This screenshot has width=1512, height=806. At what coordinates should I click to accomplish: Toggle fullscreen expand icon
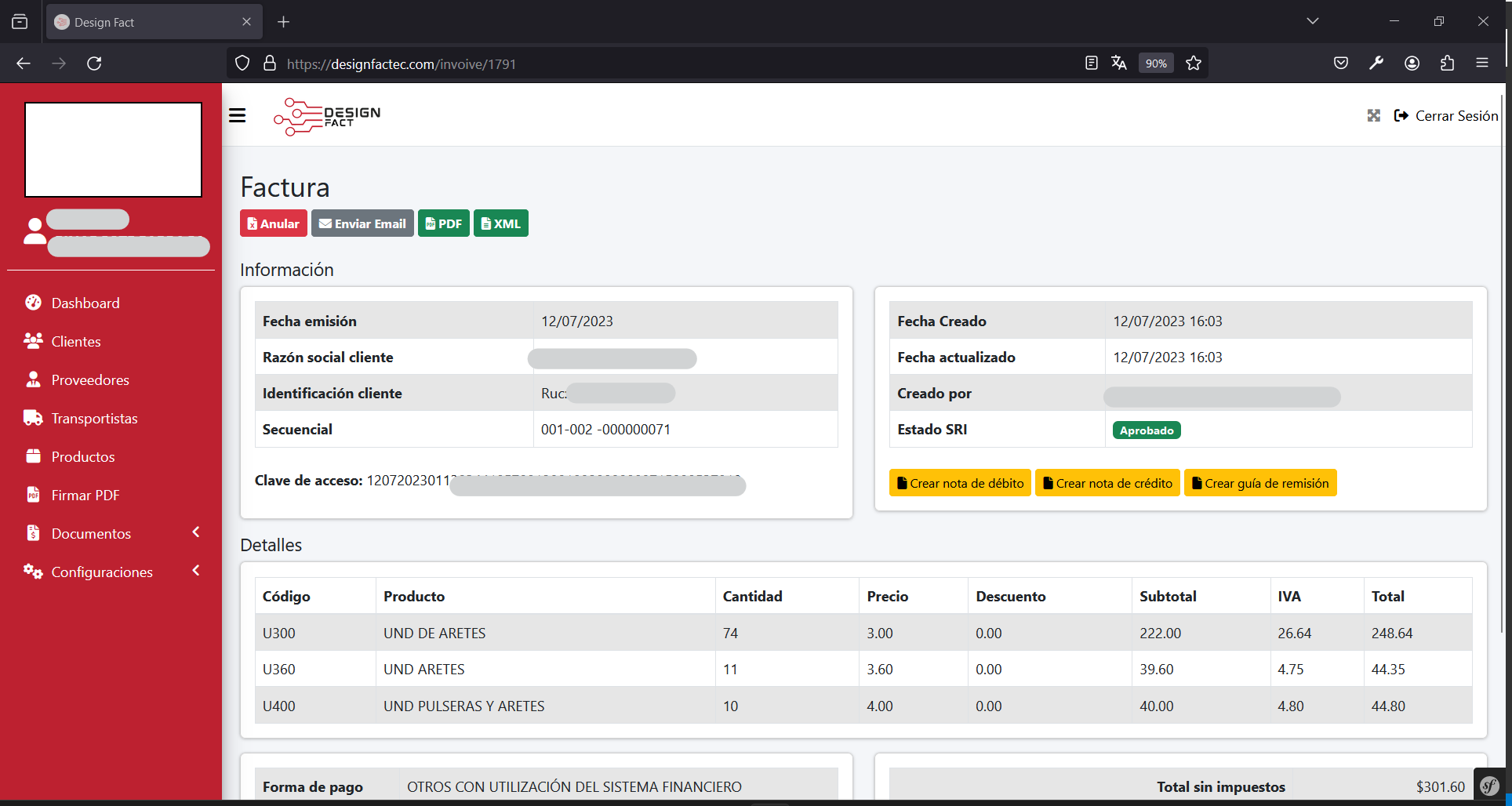[x=1374, y=116]
